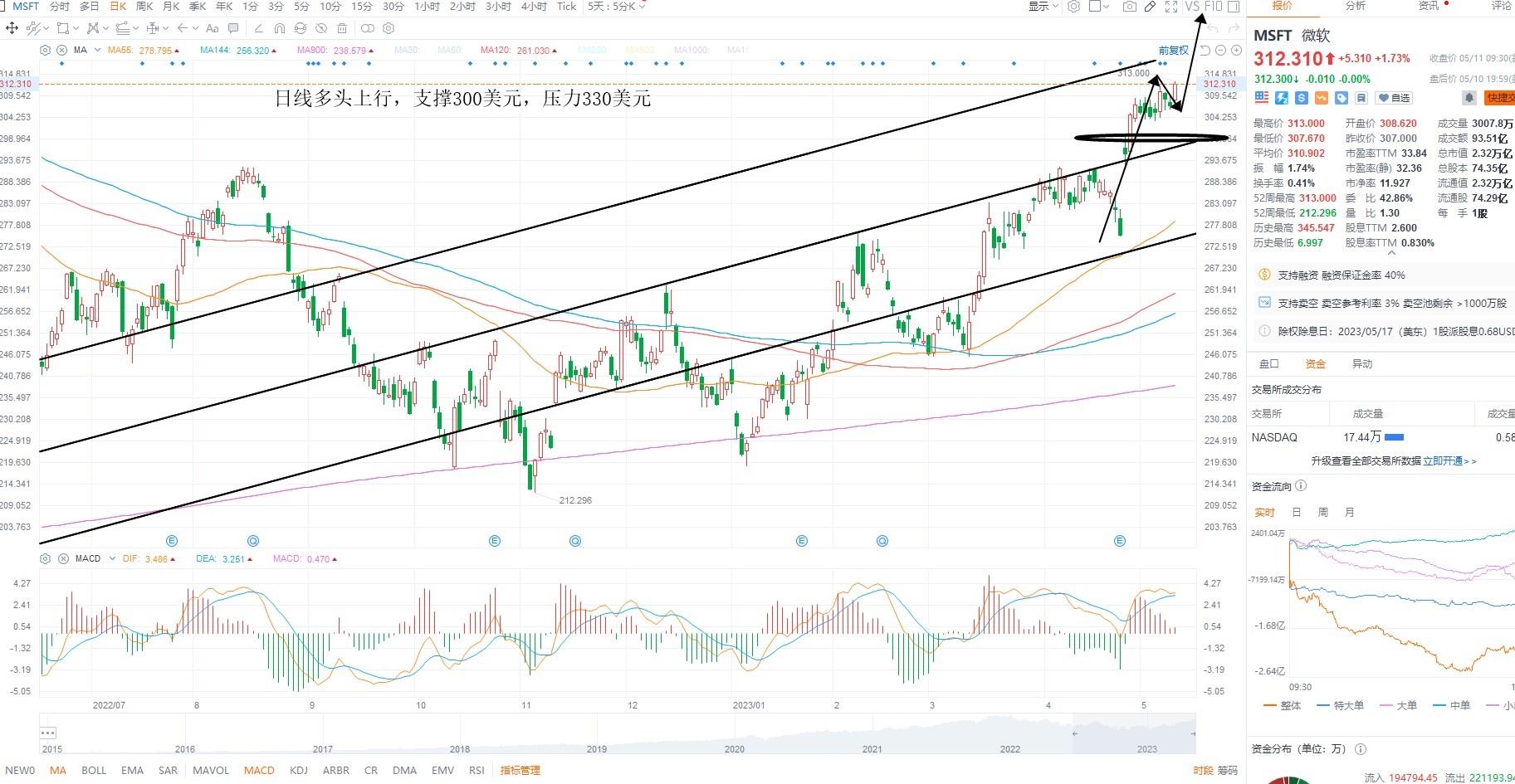Open price alert bell icon
The width and height of the screenshot is (1515, 784).
click(x=1469, y=98)
